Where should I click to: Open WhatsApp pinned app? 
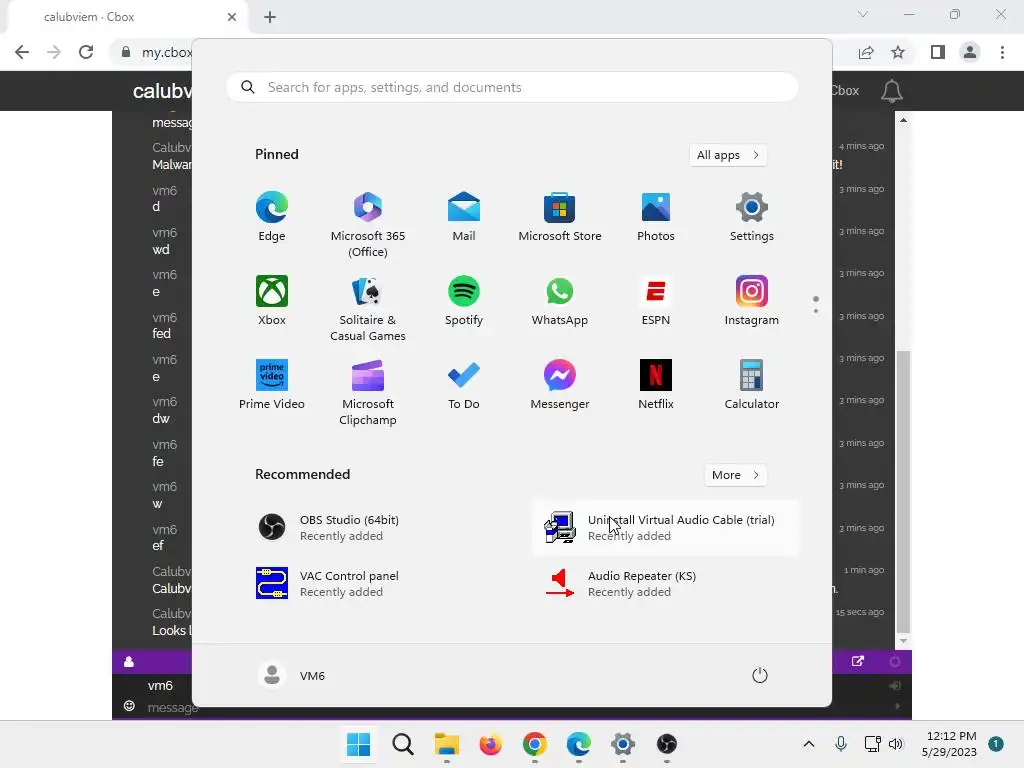560,300
